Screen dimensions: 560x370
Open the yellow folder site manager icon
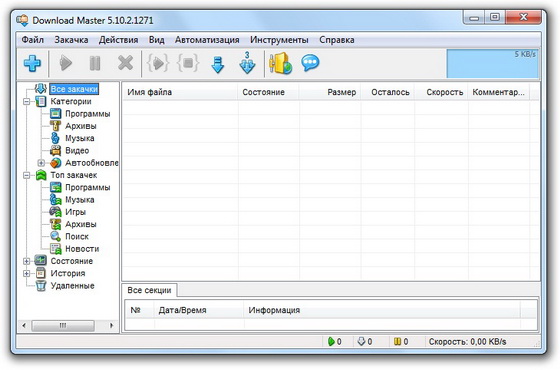[281, 63]
